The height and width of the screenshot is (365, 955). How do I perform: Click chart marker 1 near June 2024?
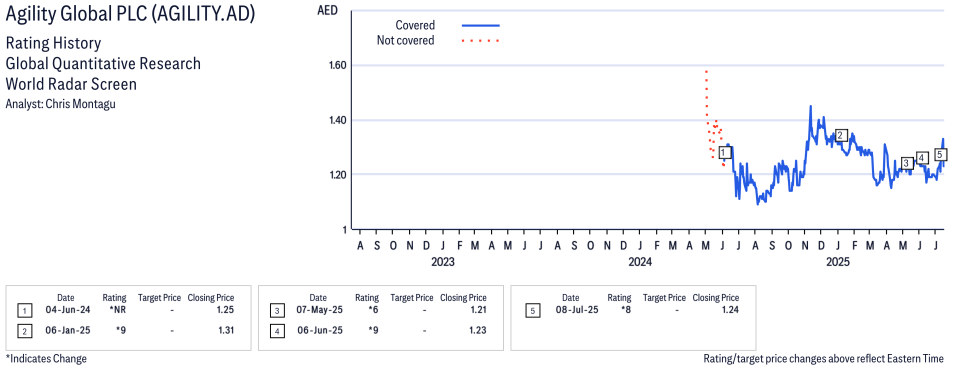point(724,152)
